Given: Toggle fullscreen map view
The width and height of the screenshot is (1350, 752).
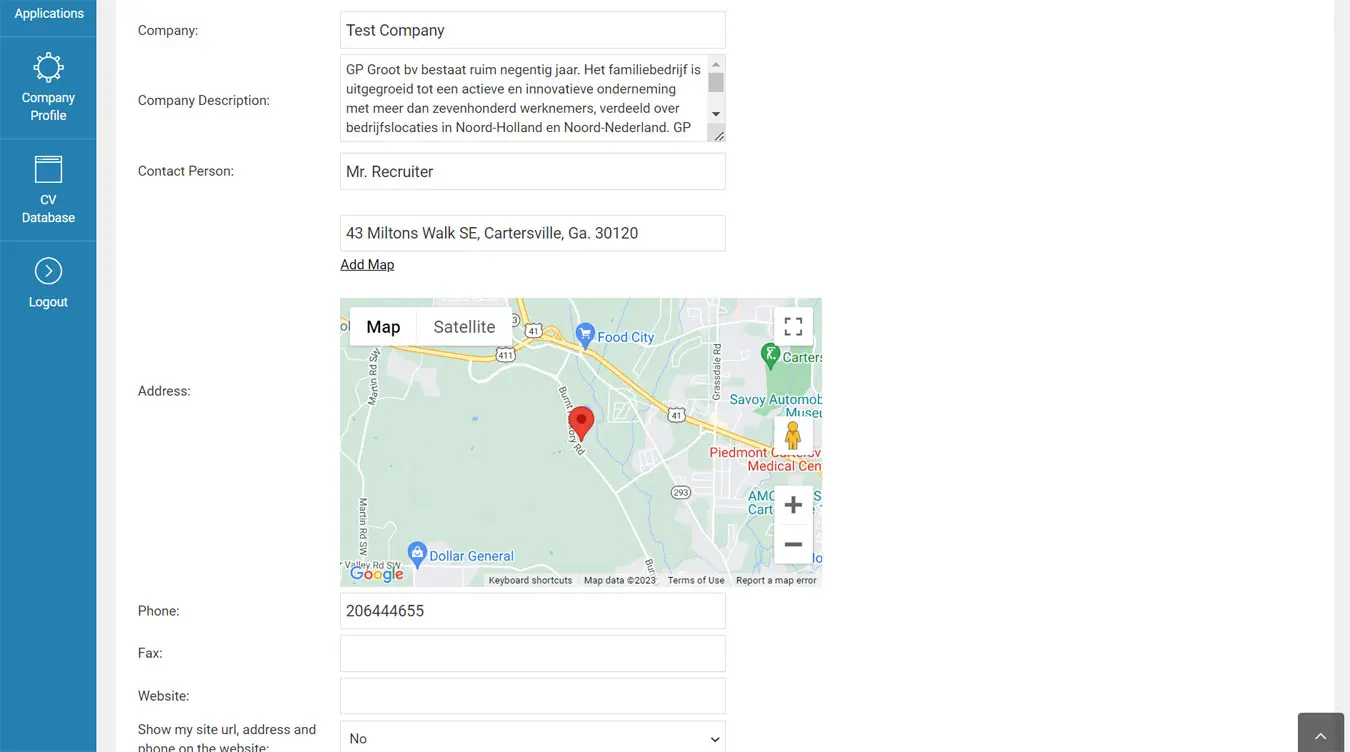Looking at the screenshot, I should [793, 327].
